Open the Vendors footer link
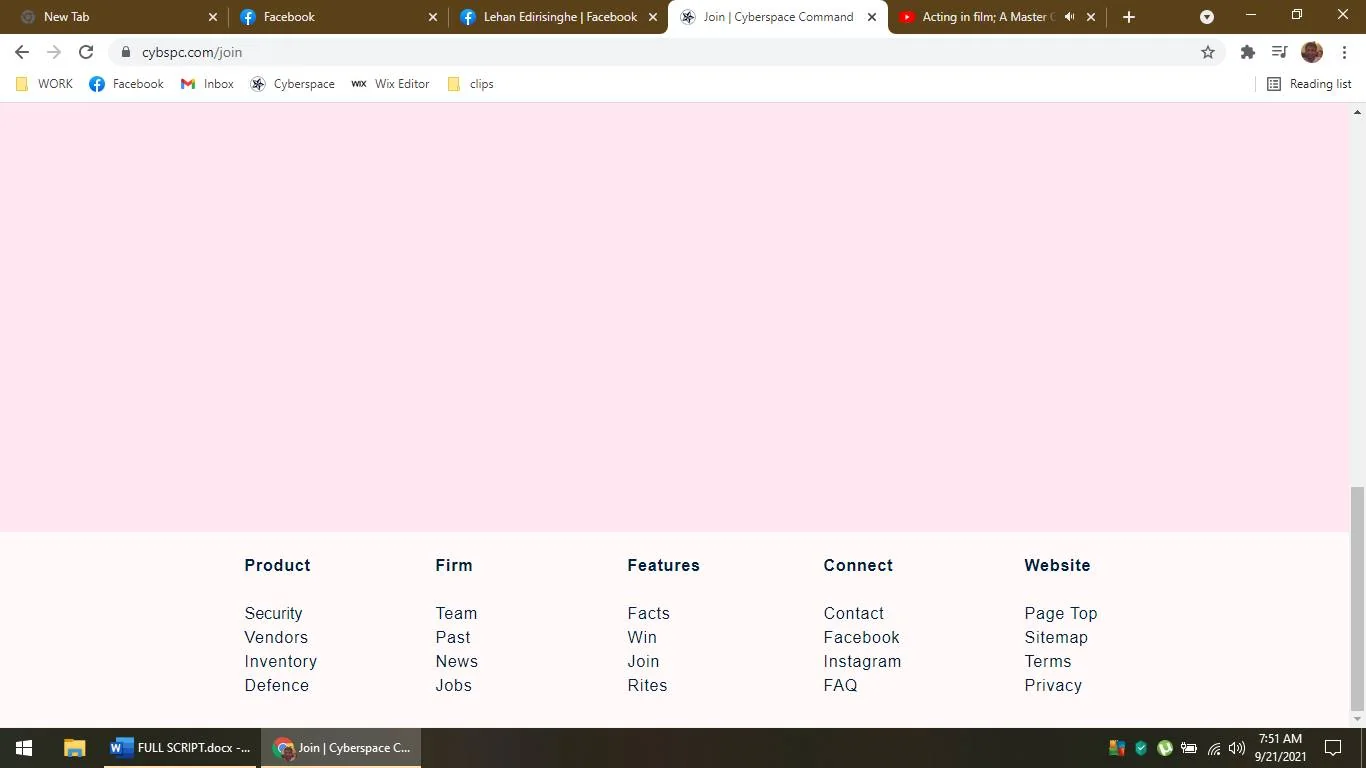This screenshot has width=1366, height=768. 276,637
